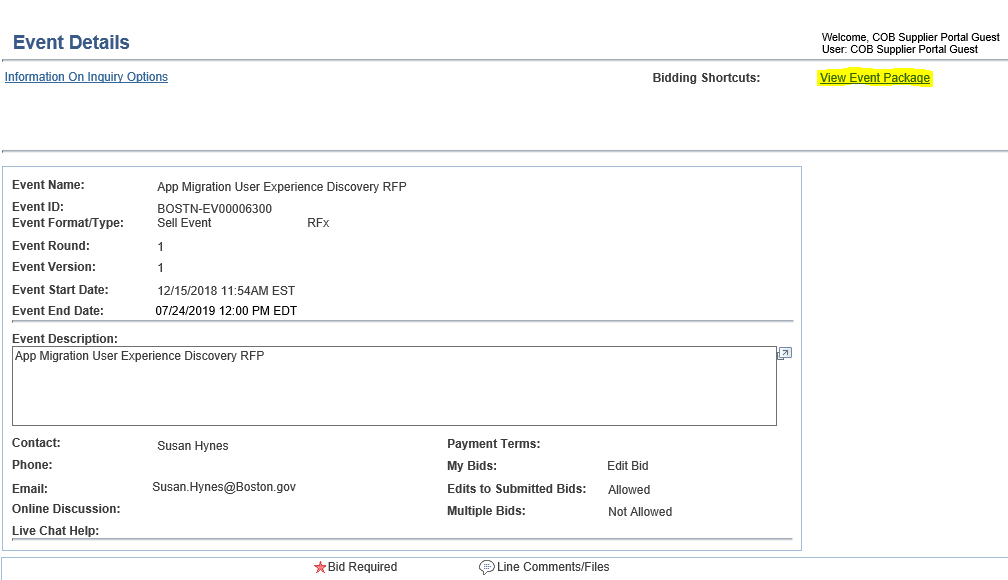The height and width of the screenshot is (580, 1008).
Task: Click the RFx event type text
Action: (318, 223)
